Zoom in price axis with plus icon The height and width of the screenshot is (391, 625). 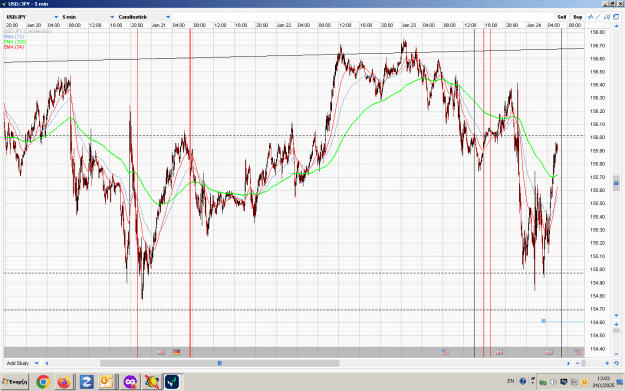coord(616,324)
